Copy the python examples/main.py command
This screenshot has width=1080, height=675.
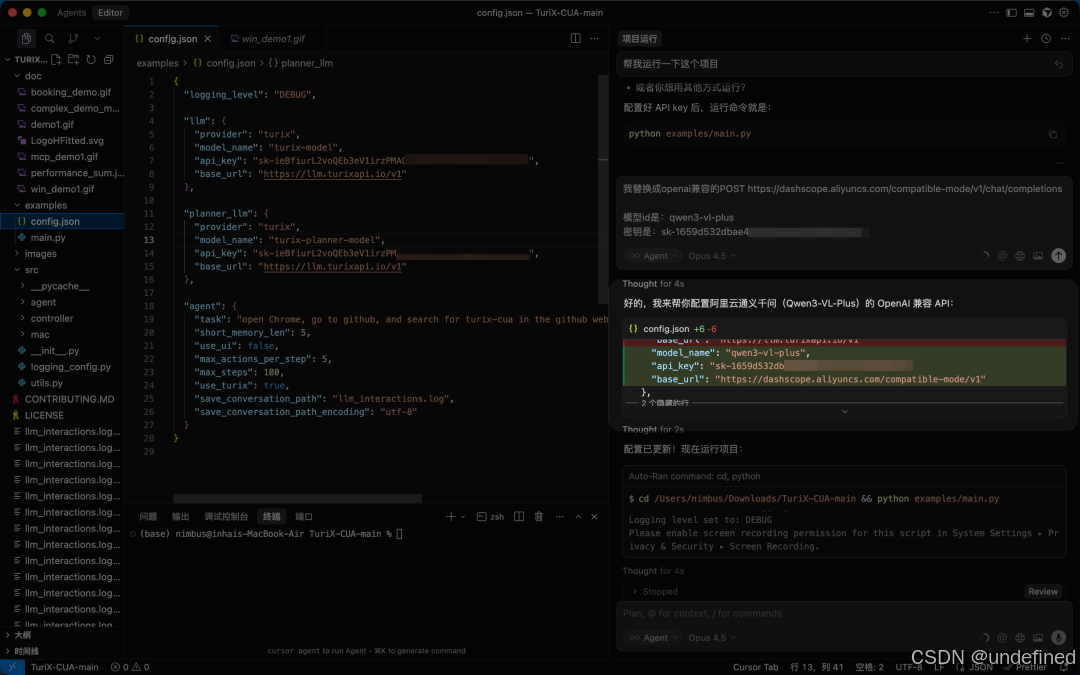[x=1052, y=134]
